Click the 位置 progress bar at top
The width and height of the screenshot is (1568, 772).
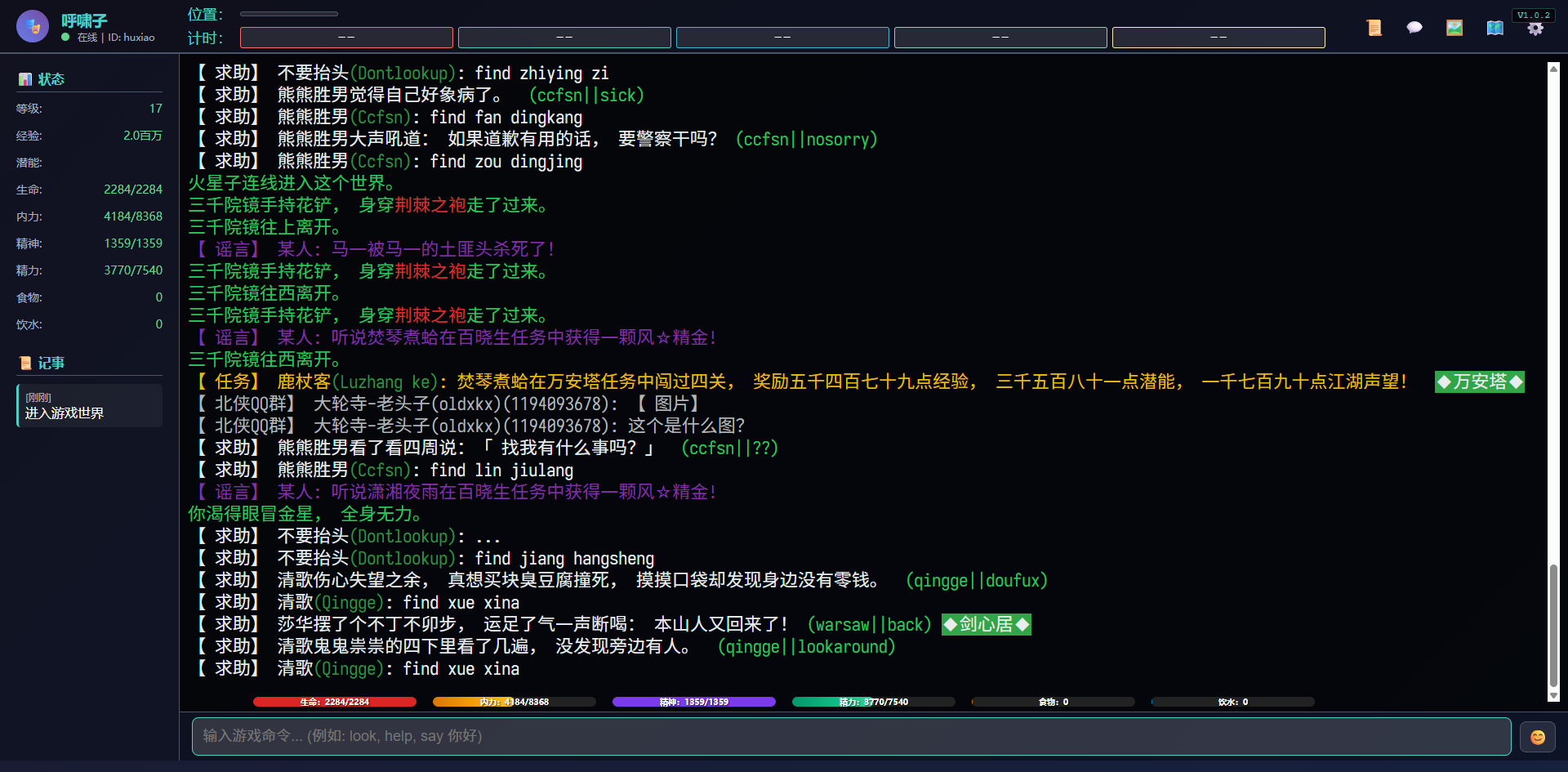[x=289, y=13]
